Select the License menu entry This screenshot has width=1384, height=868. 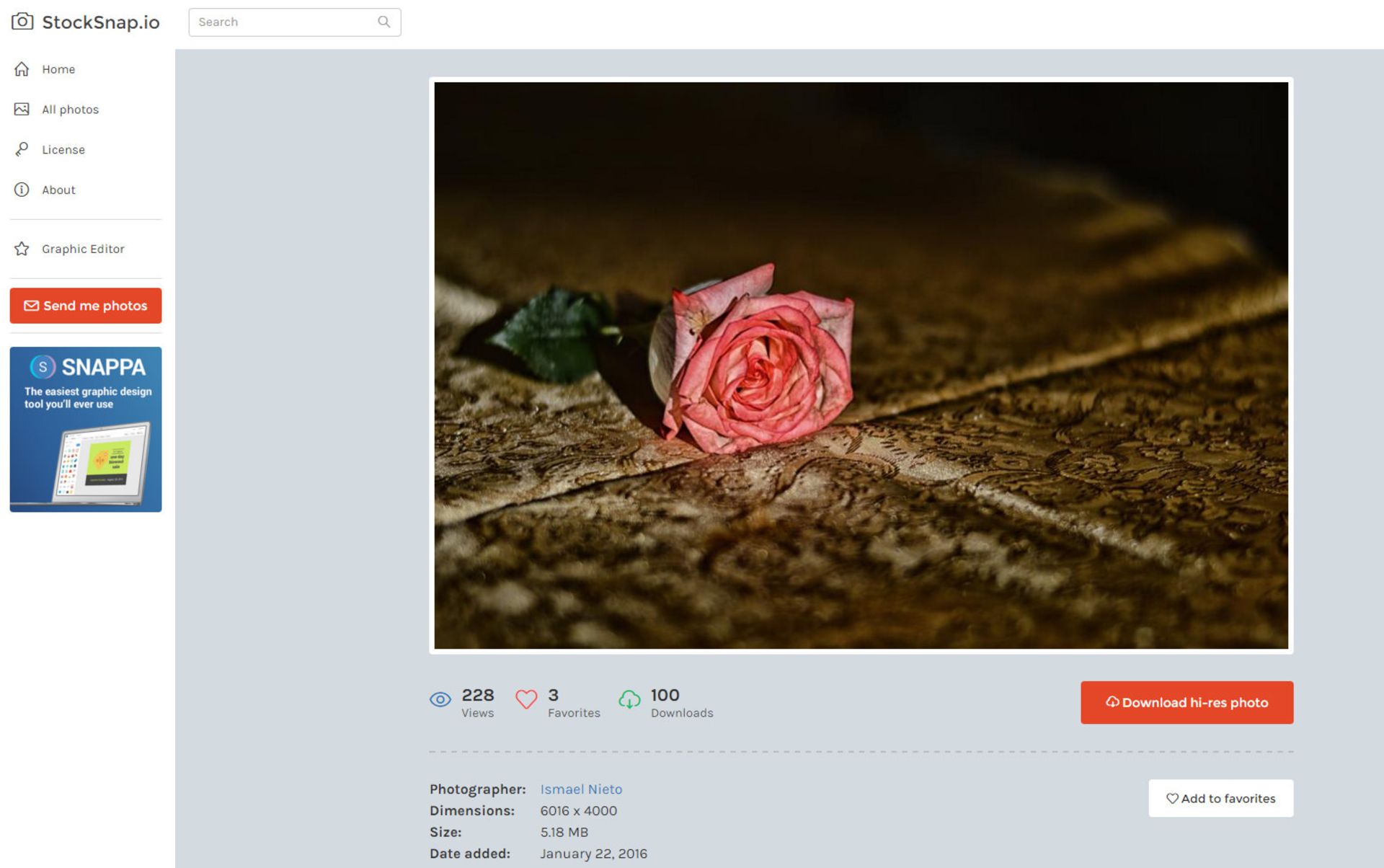pos(63,149)
